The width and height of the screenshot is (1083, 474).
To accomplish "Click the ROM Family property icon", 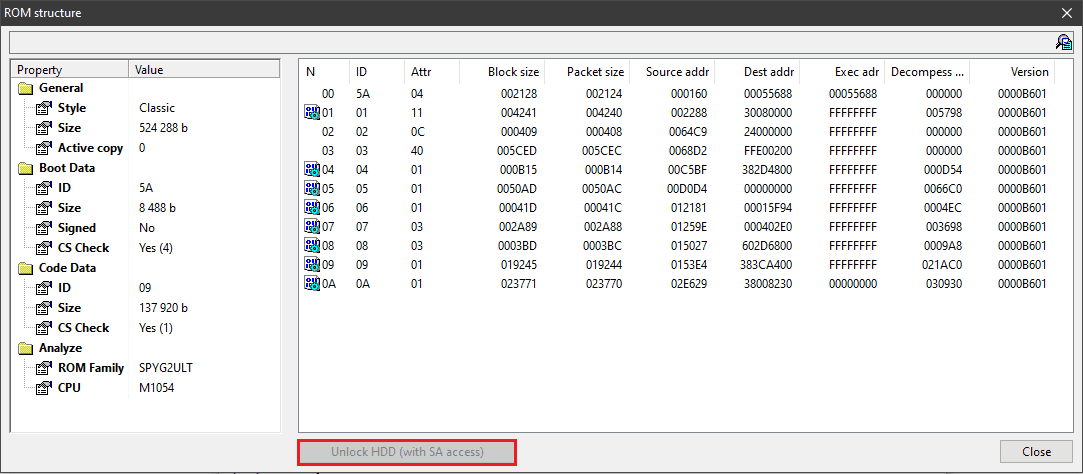I will point(43,368).
